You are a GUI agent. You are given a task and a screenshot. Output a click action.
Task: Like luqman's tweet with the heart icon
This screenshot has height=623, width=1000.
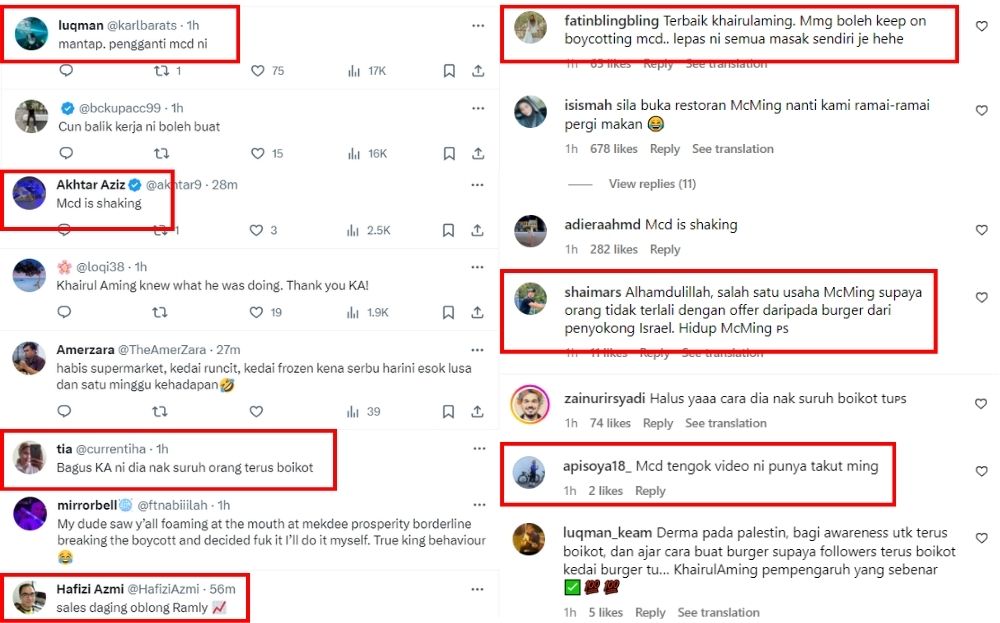point(258,71)
